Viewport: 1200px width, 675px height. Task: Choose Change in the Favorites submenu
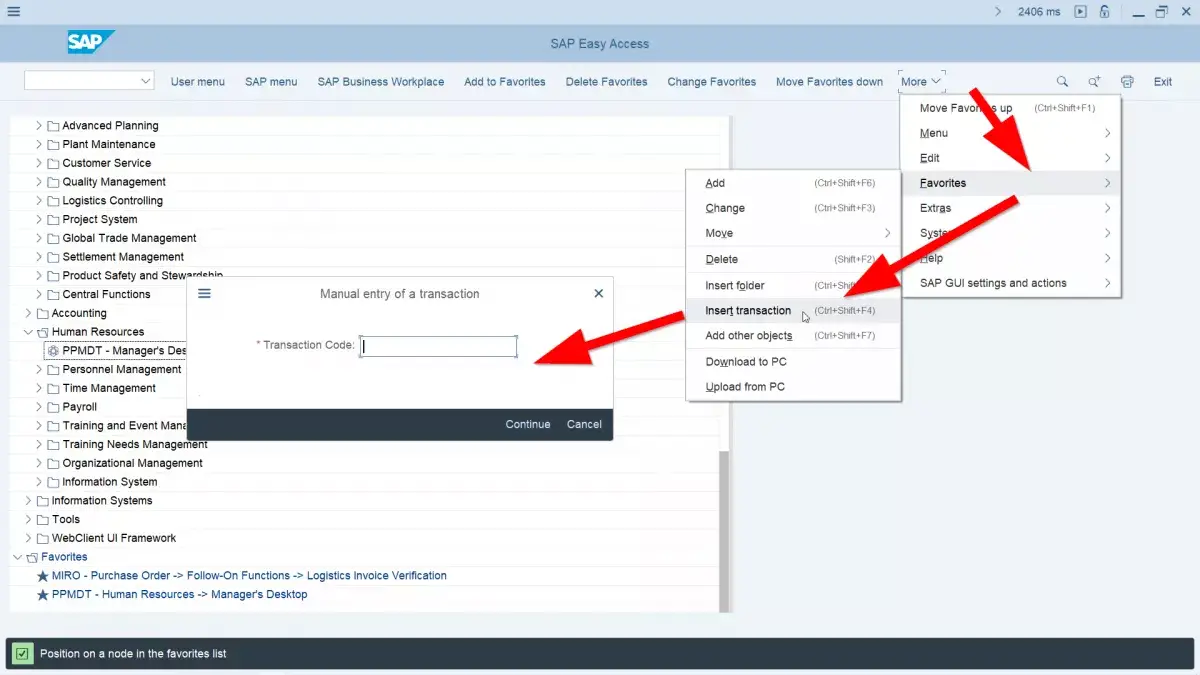793,208
